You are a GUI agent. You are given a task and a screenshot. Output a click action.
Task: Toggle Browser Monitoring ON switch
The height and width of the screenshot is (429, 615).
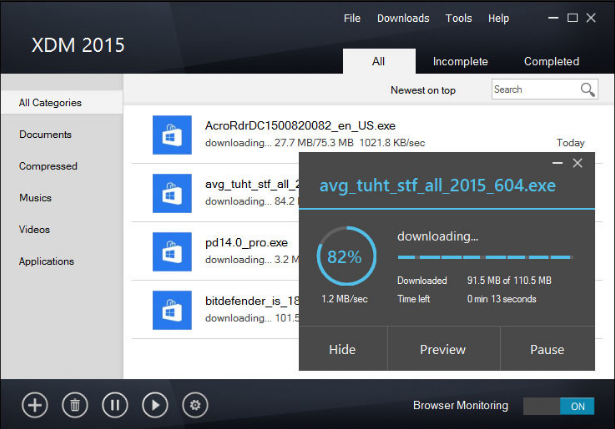(x=559, y=406)
